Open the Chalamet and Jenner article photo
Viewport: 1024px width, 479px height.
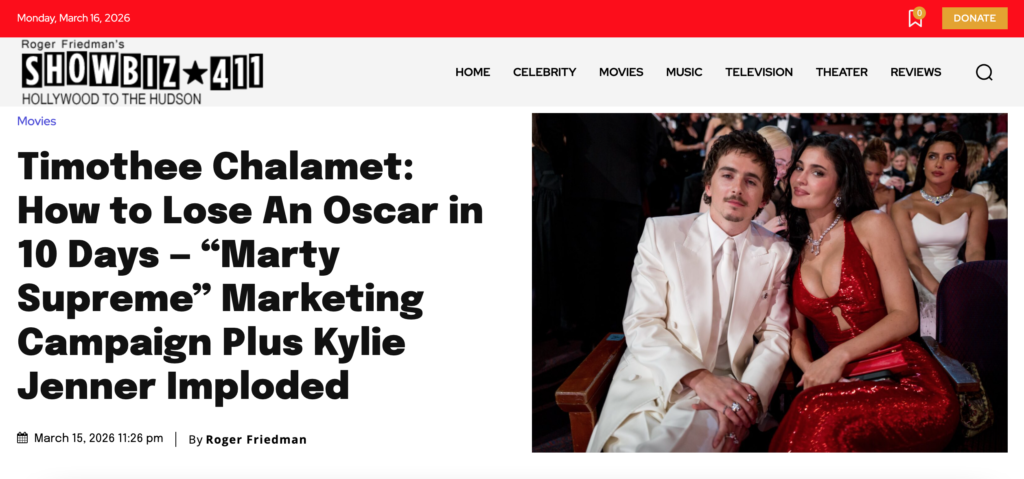(769, 282)
